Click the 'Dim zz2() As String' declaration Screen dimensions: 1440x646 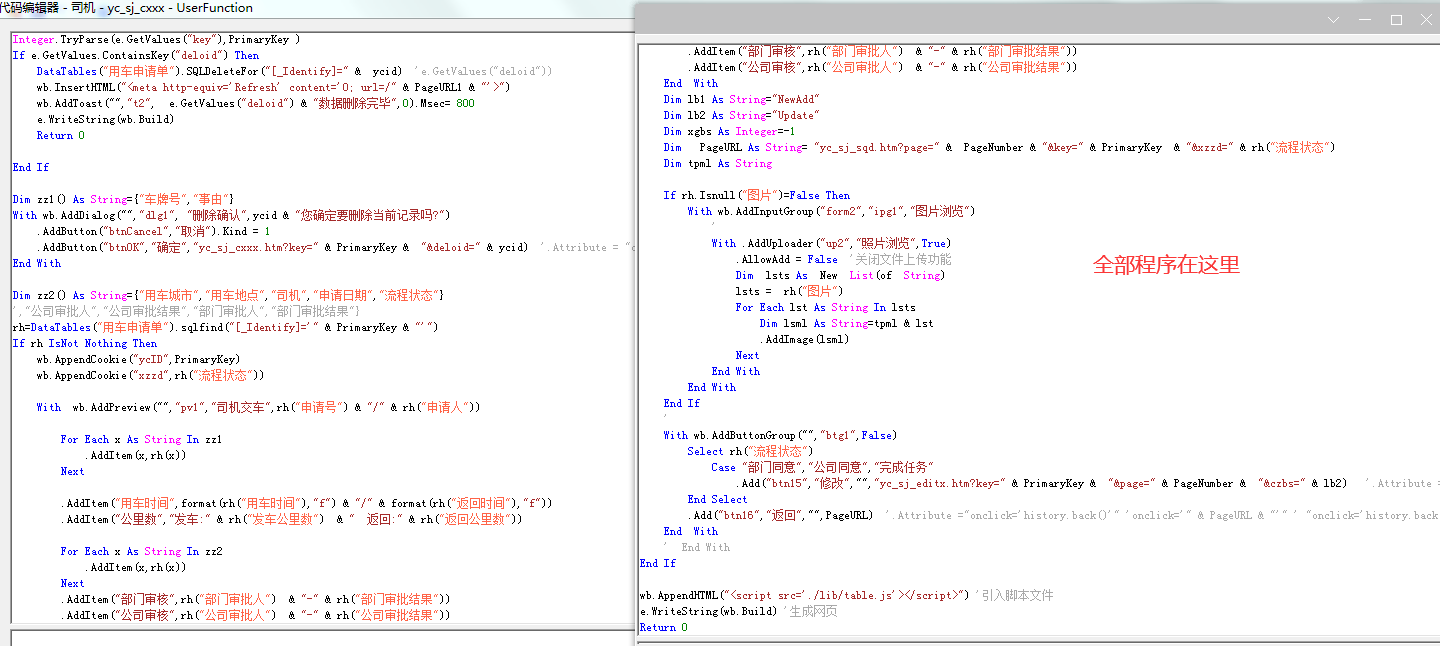228,295
